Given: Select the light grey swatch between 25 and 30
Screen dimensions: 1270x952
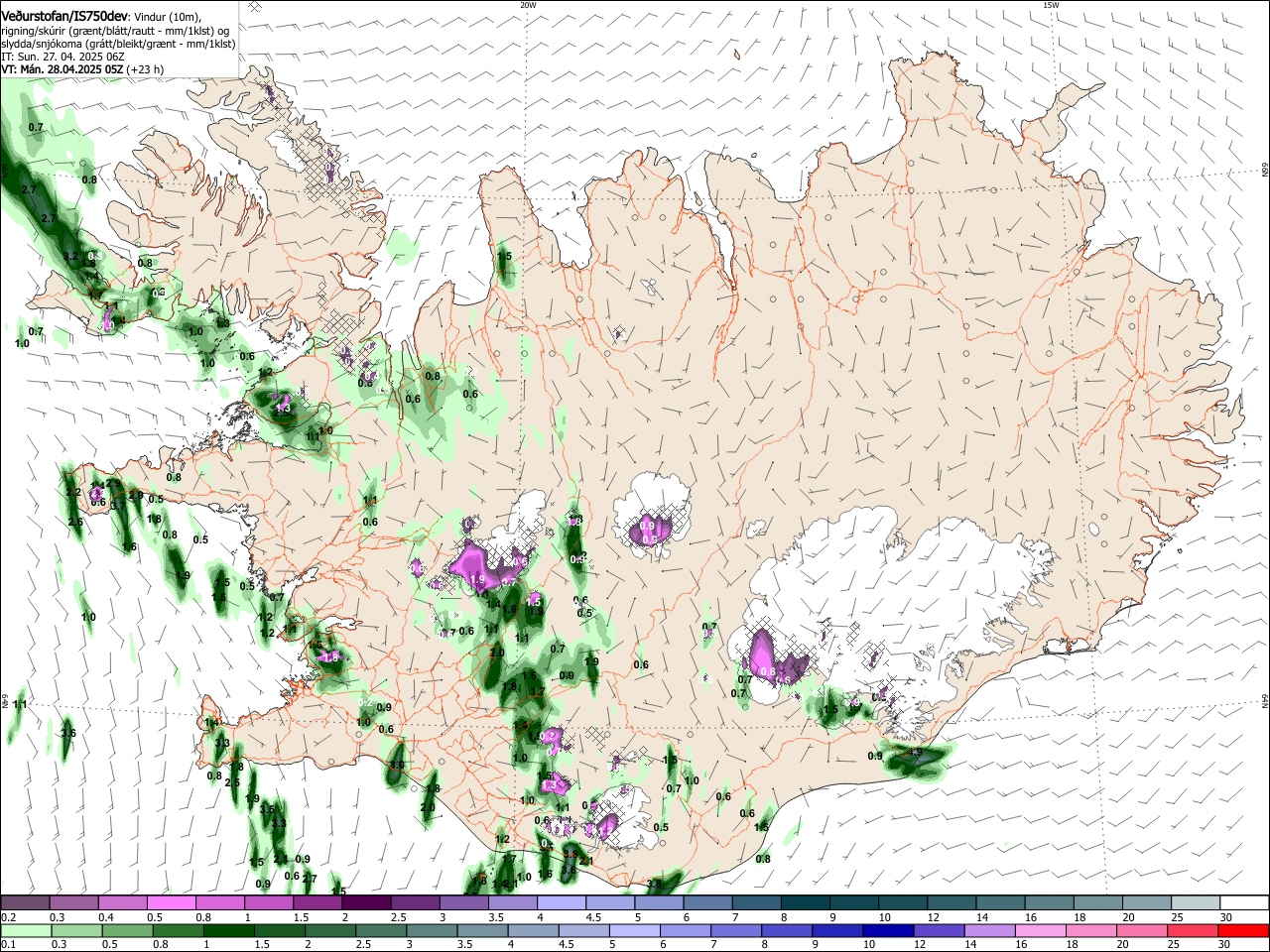Looking at the screenshot, I should tap(1195, 903).
